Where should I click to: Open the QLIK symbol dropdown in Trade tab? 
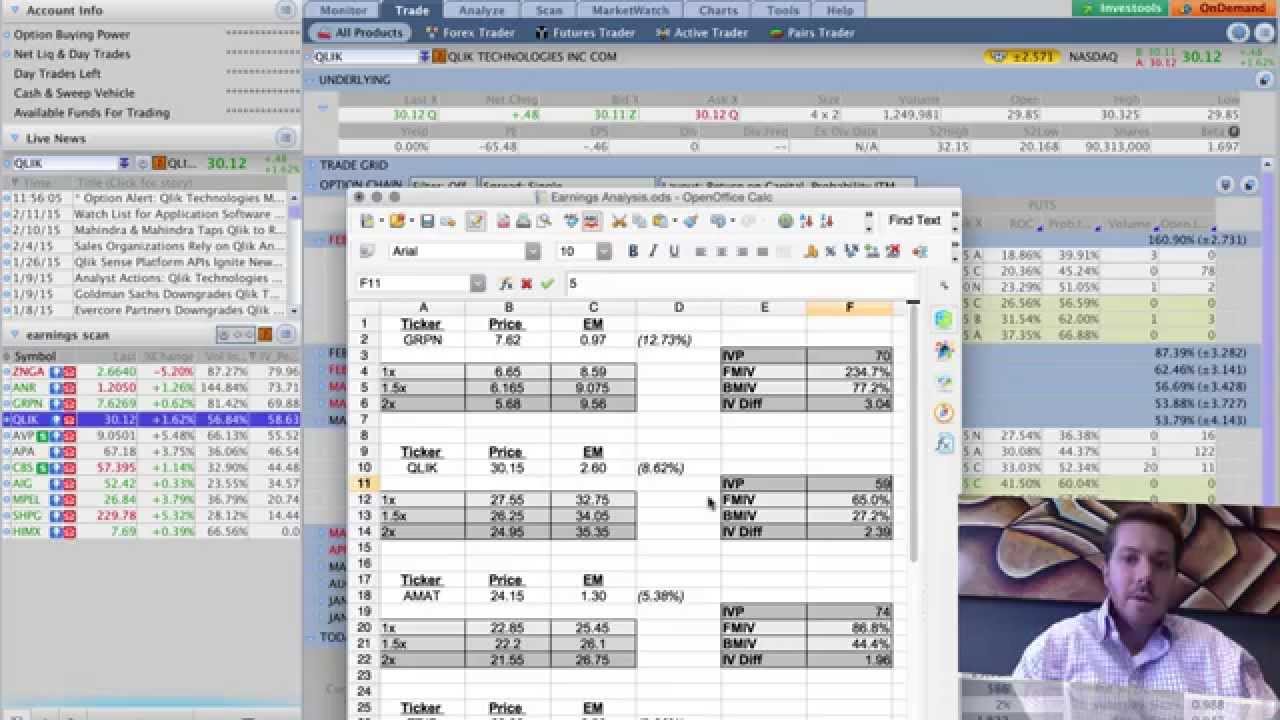pos(425,57)
